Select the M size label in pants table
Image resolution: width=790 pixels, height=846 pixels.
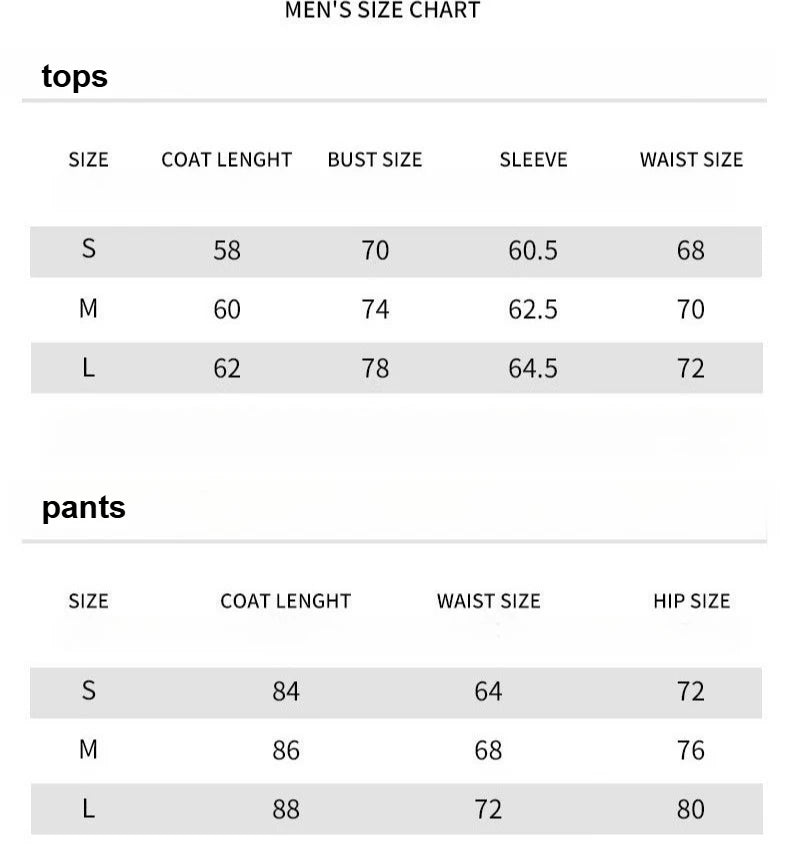point(89,749)
